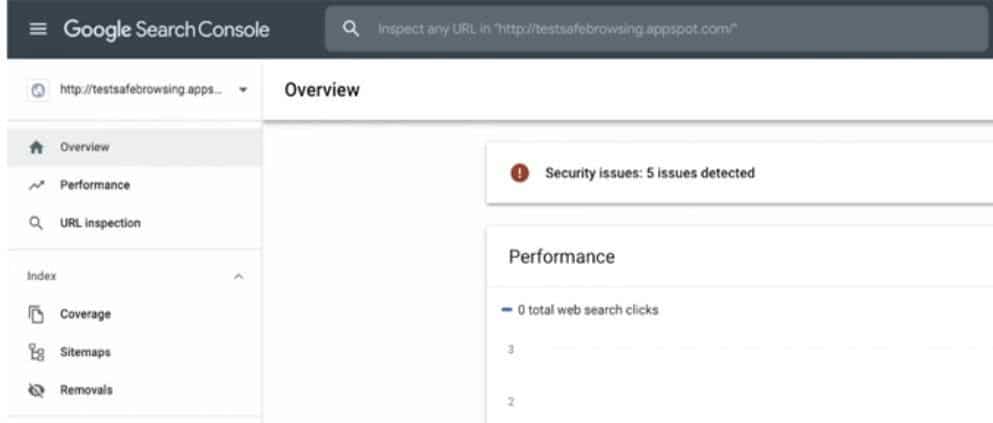Screen dimensions: 993x423
Task: Open URL inspection from sidebar
Action: [x=100, y=223]
